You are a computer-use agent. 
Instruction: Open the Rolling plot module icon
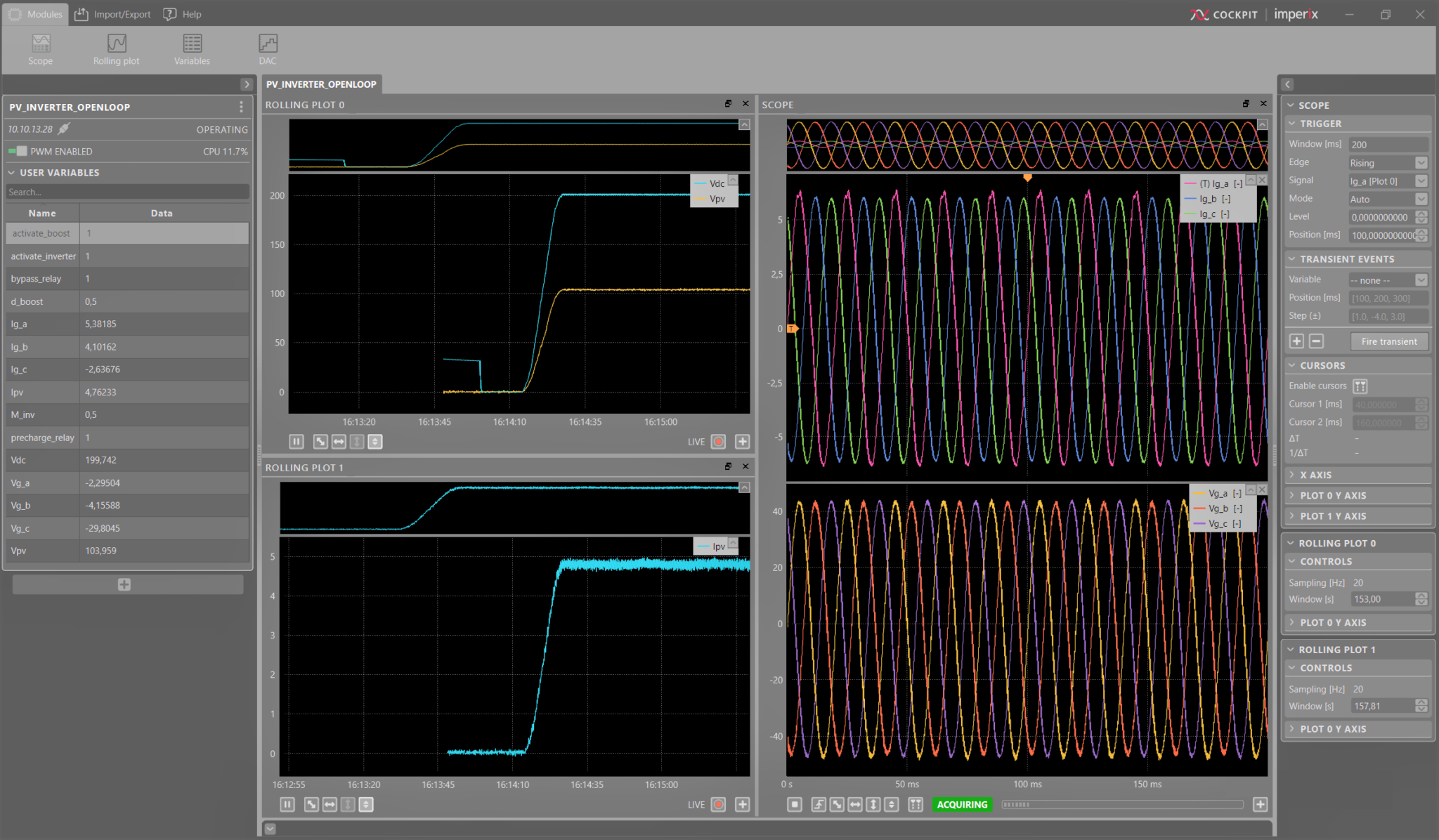pos(115,47)
